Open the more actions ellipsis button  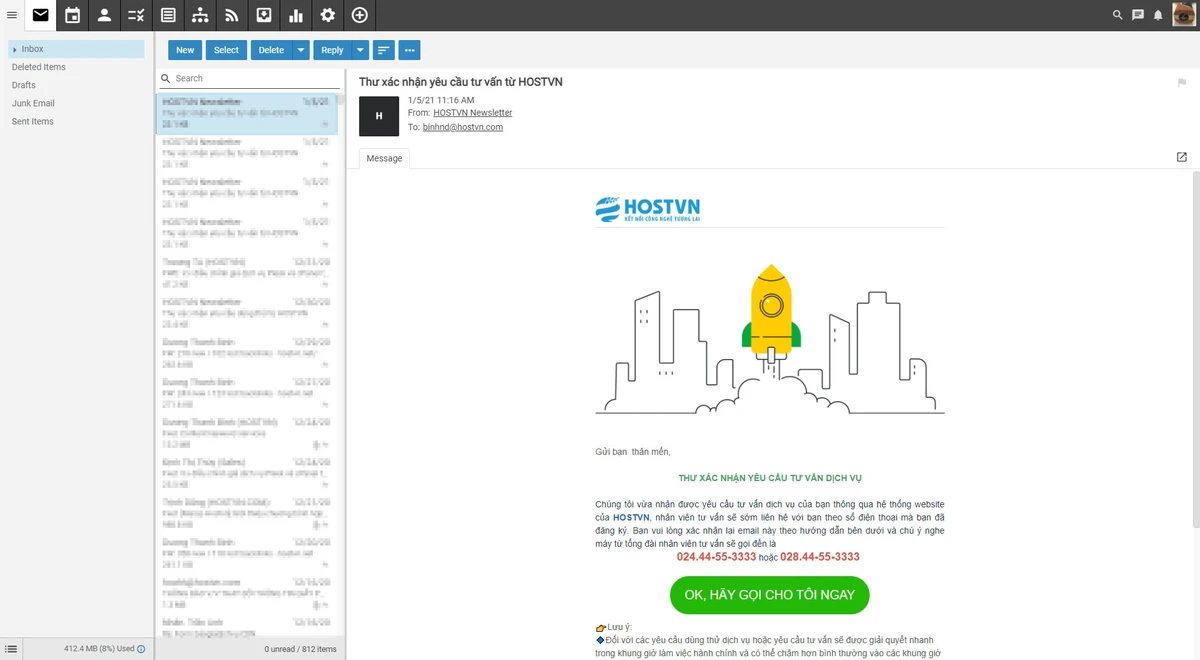click(x=409, y=50)
